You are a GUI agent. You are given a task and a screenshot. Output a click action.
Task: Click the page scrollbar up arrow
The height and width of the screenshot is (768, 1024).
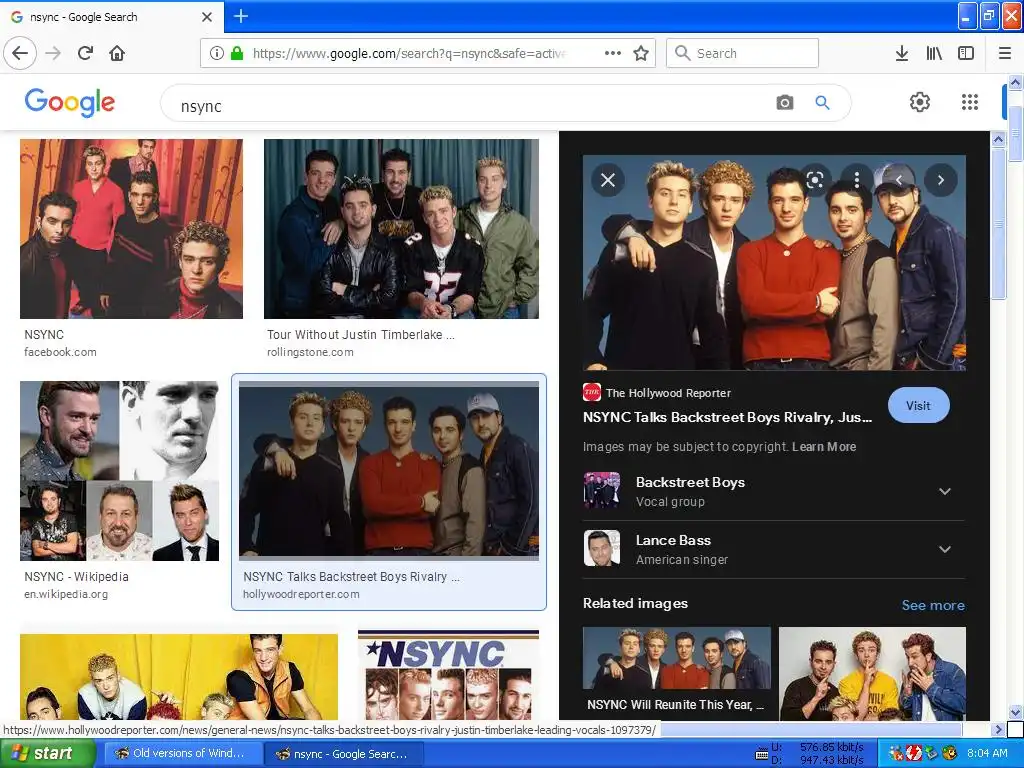[1015, 82]
